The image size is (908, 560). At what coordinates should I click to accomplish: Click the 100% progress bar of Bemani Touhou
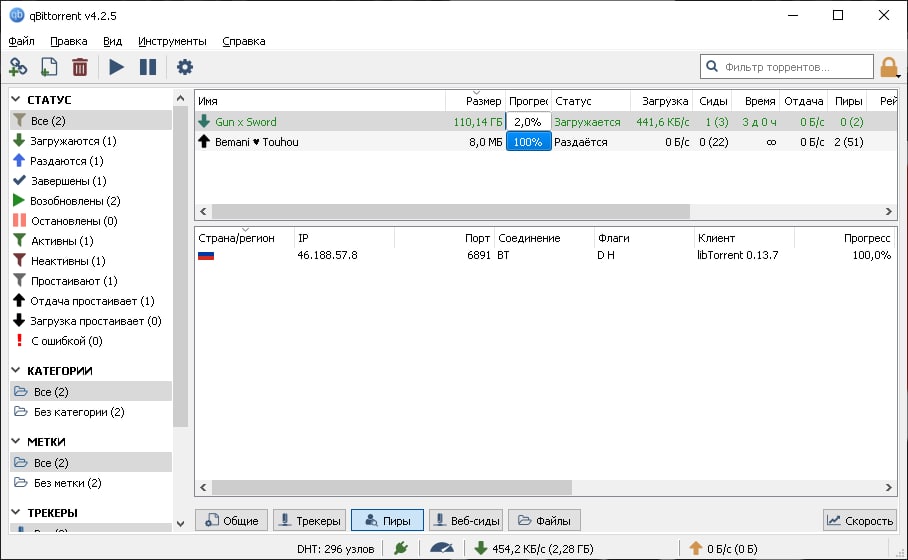coord(528,142)
